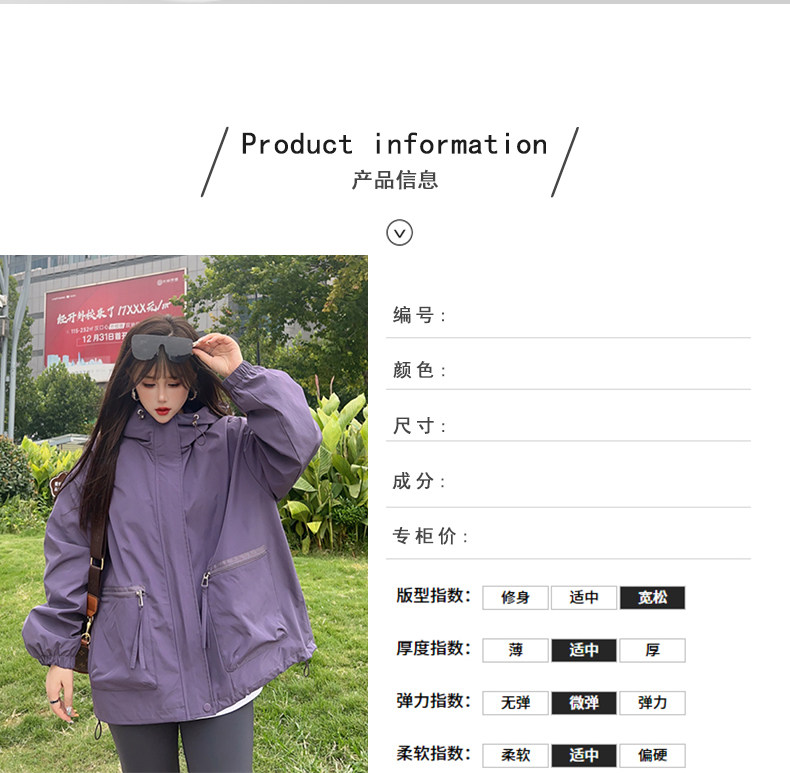This screenshot has height=773, width=790.
Task: Pick 柔软 softness option
Action: click(x=515, y=755)
